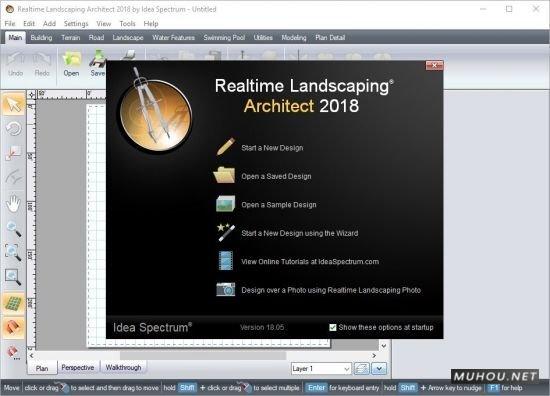
Task: Click the horizontal scrollbar thumb
Action: [x=203, y=356]
